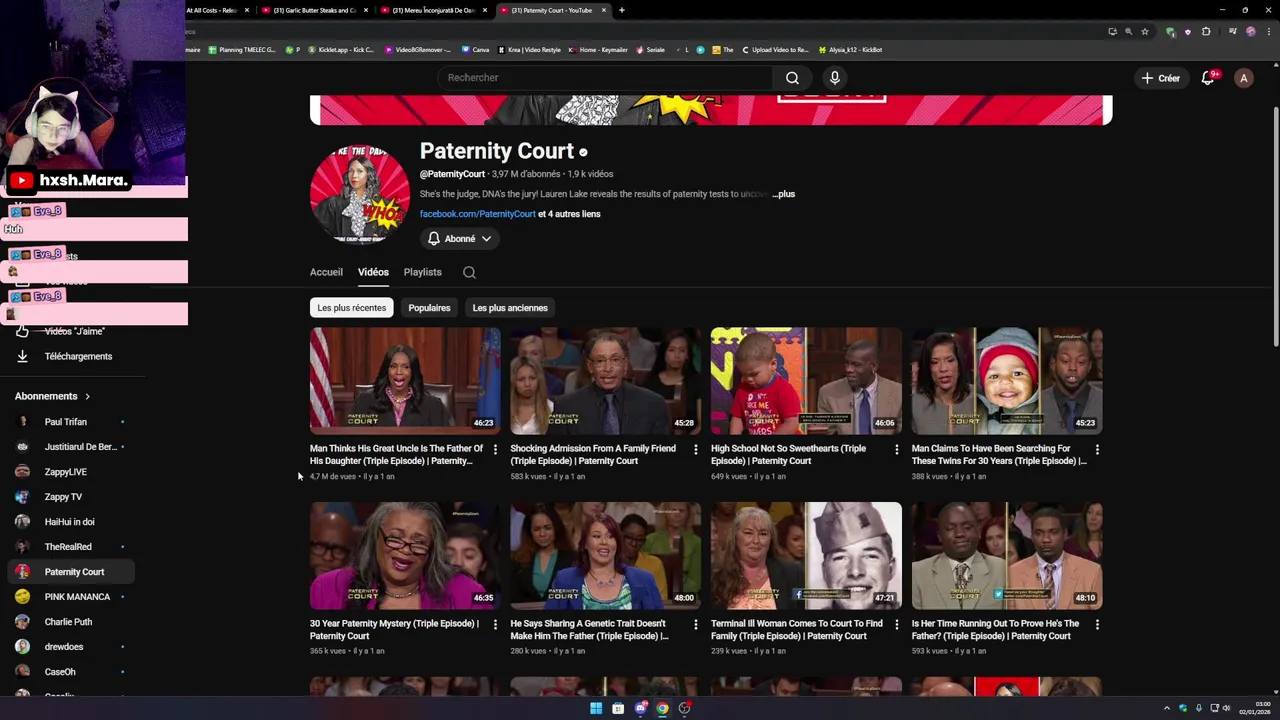Show hidden system tray icons
Screen dimensions: 1280x720
click(1166, 708)
